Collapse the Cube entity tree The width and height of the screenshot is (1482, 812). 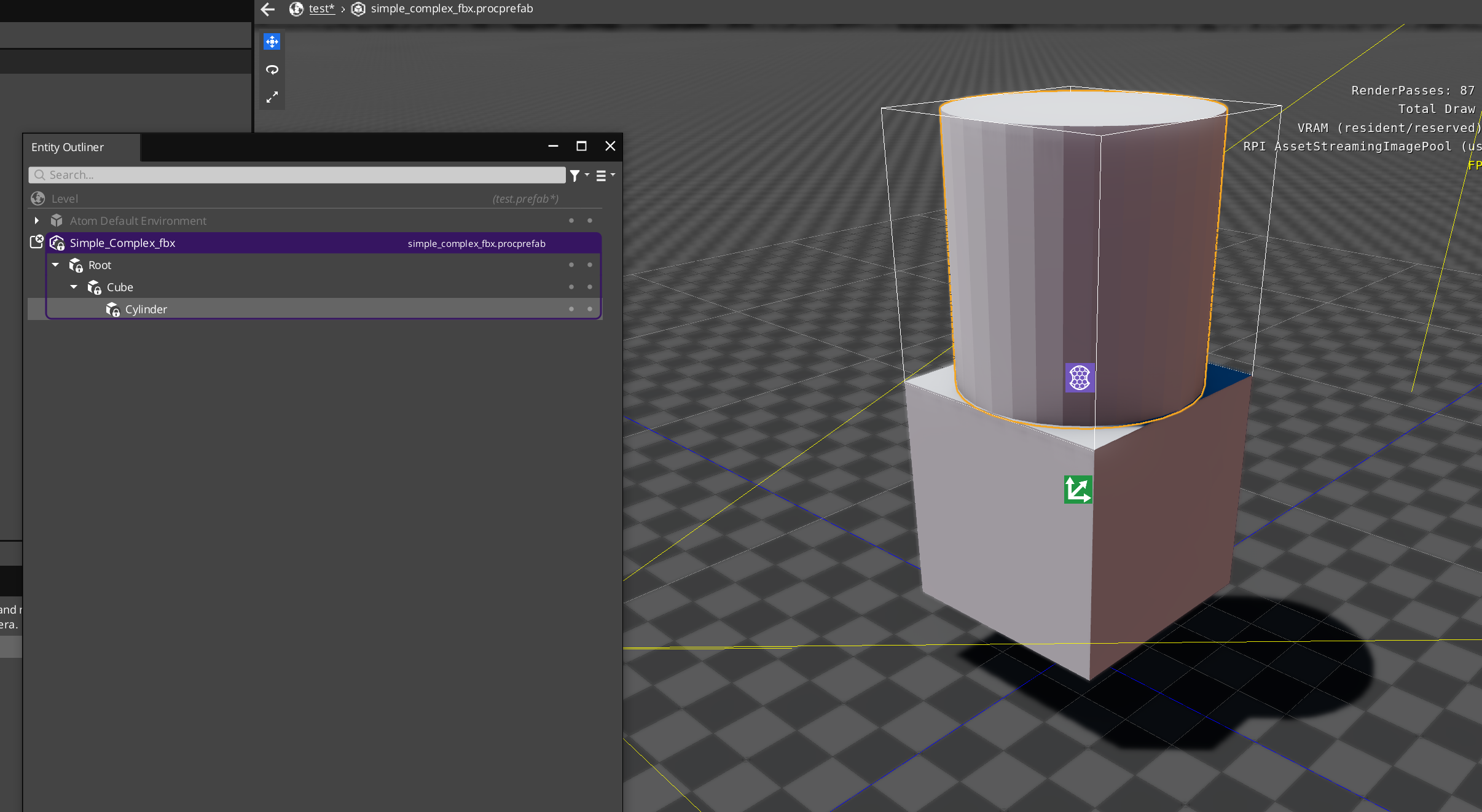pos(74,287)
